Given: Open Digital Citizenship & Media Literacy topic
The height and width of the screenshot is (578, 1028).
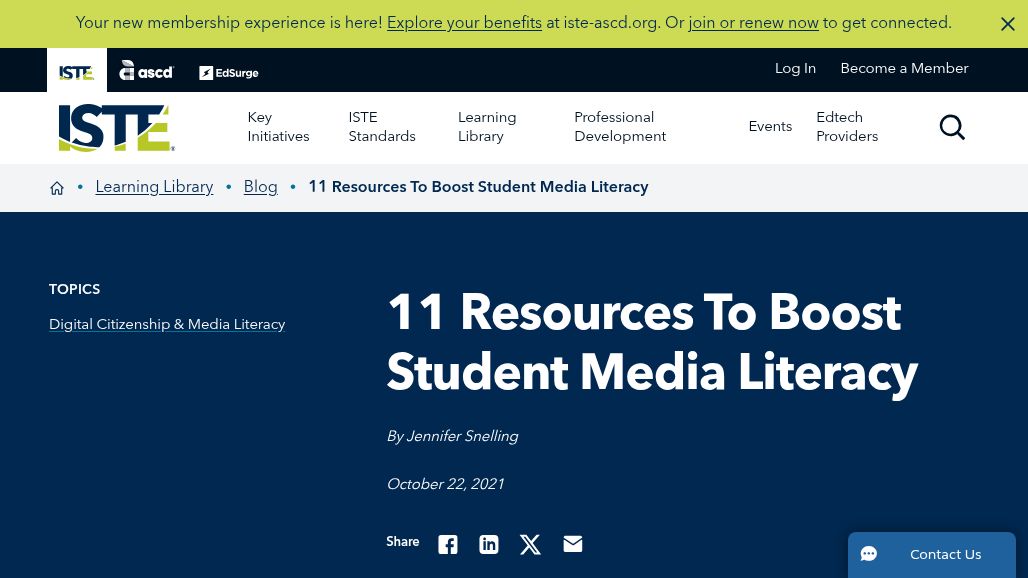Looking at the screenshot, I should click(x=167, y=325).
